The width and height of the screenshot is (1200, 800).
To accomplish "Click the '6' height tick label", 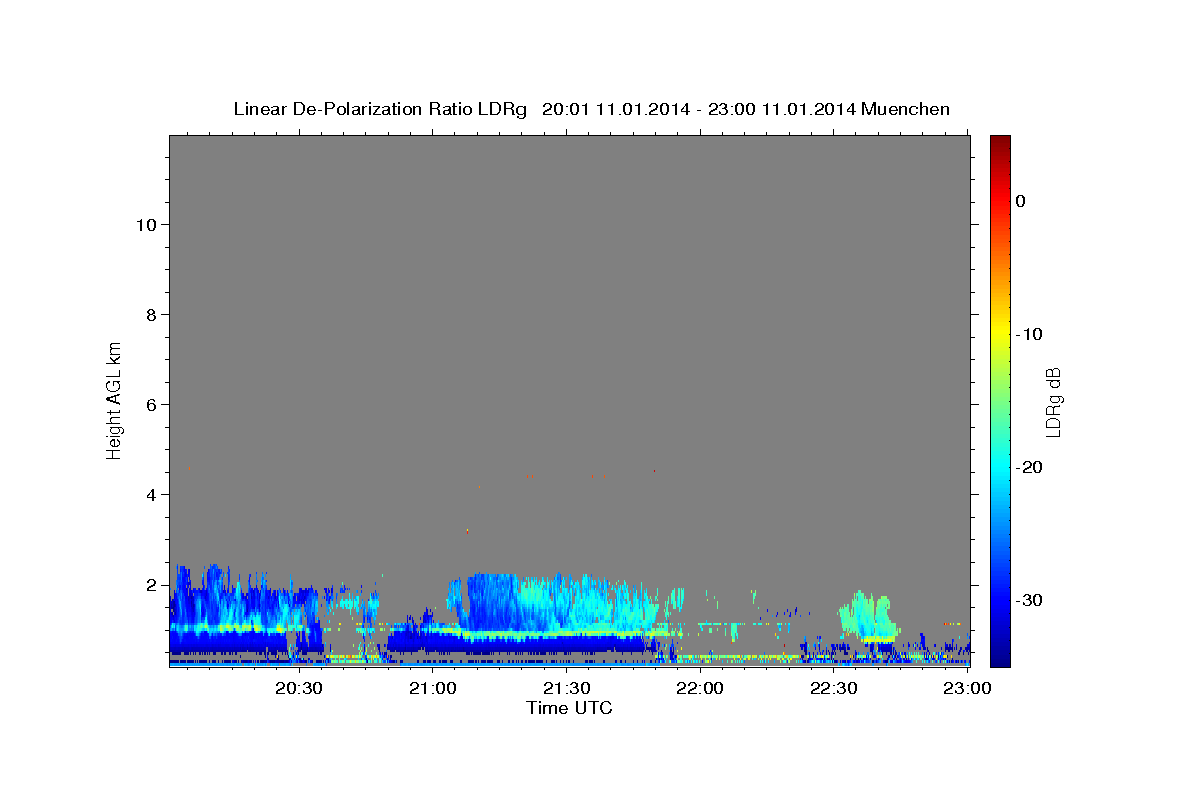I will pos(150,404).
